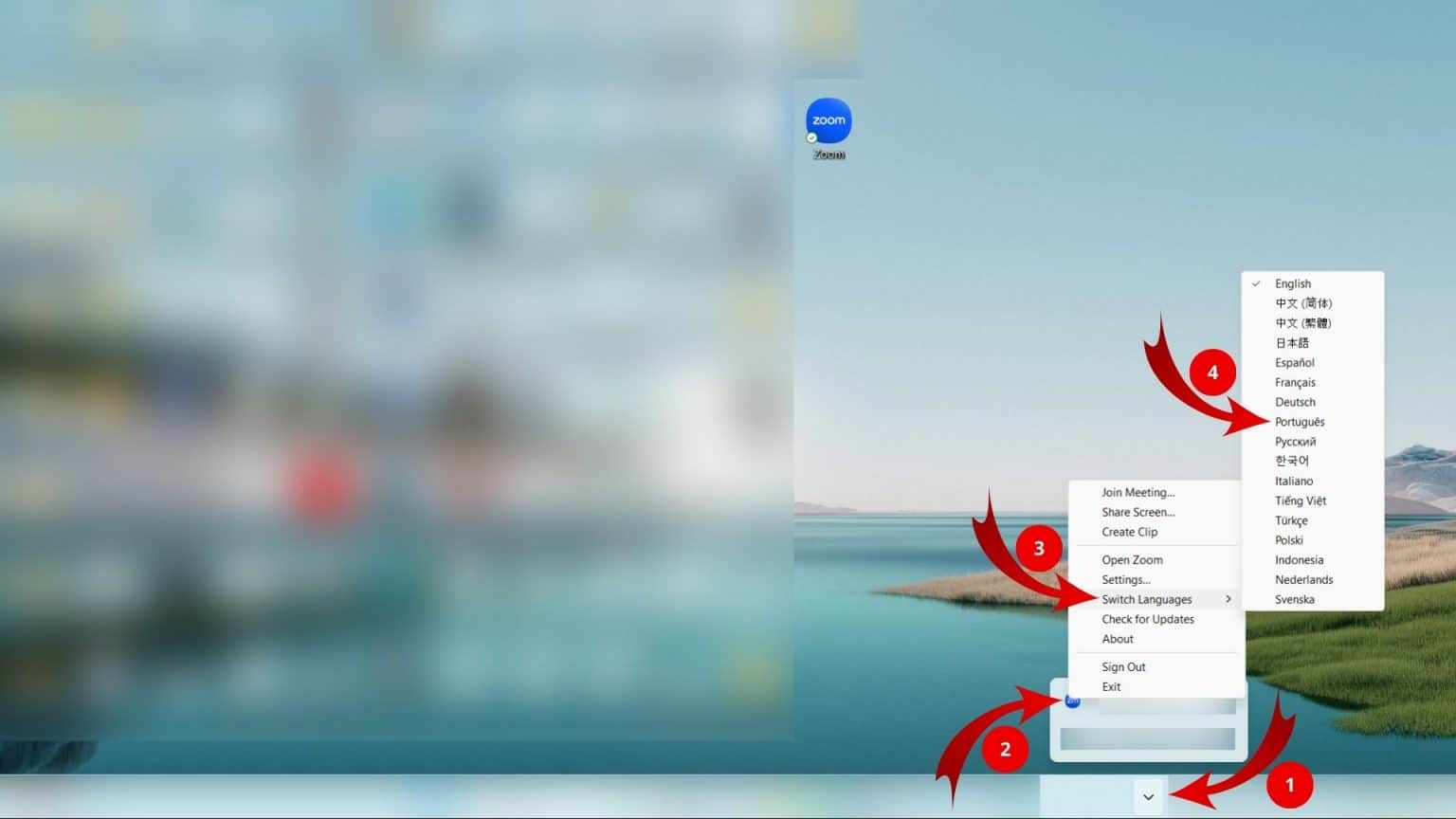
Task: Expand the Switch Languages submenu arrow
Action: pyautogui.click(x=1228, y=599)
